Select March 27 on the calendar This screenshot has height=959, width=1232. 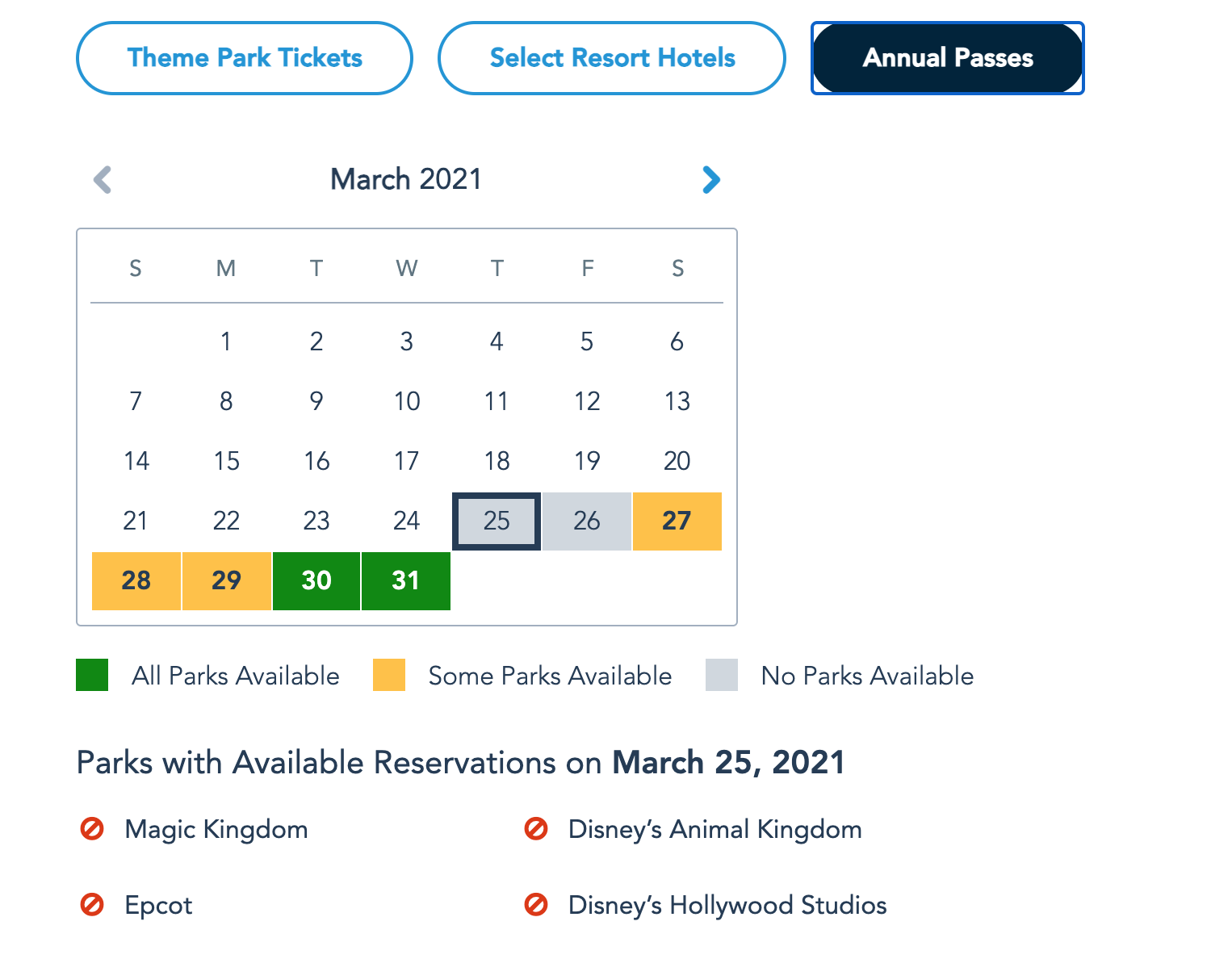677,521
